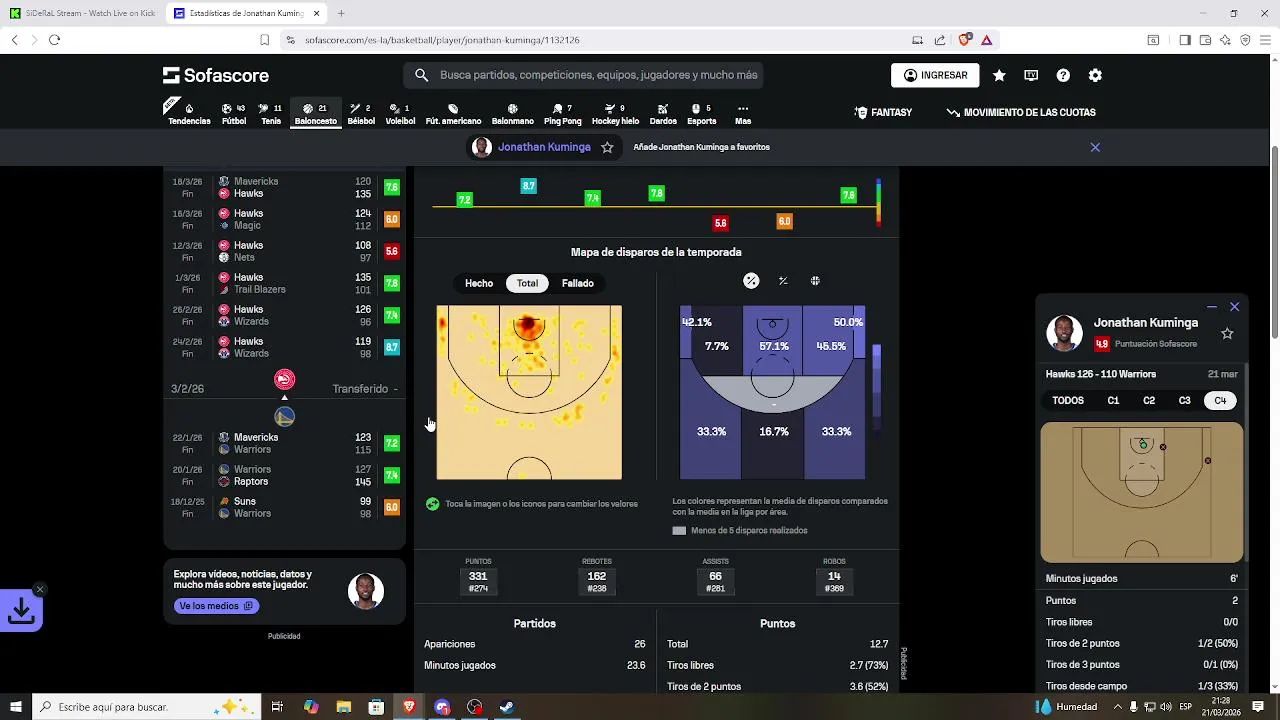Viewport: 1280px width, 720px height.
Task: Expand the Más sports dropdown
Action: (x=743, y=113)
